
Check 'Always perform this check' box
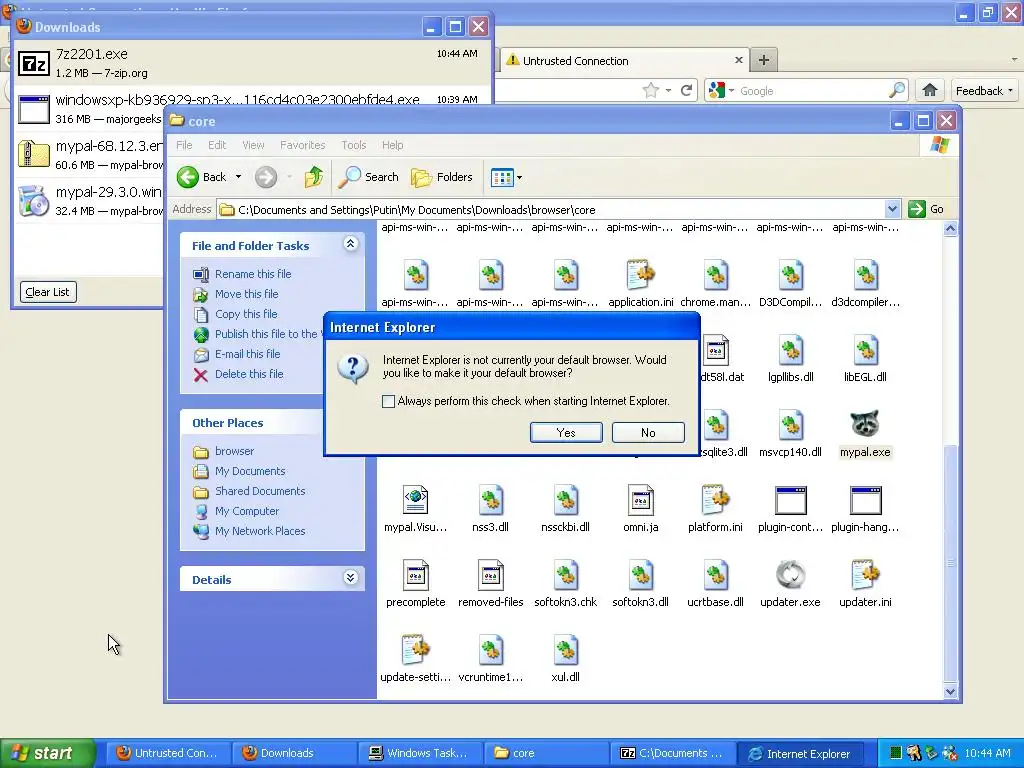(388, 401)
